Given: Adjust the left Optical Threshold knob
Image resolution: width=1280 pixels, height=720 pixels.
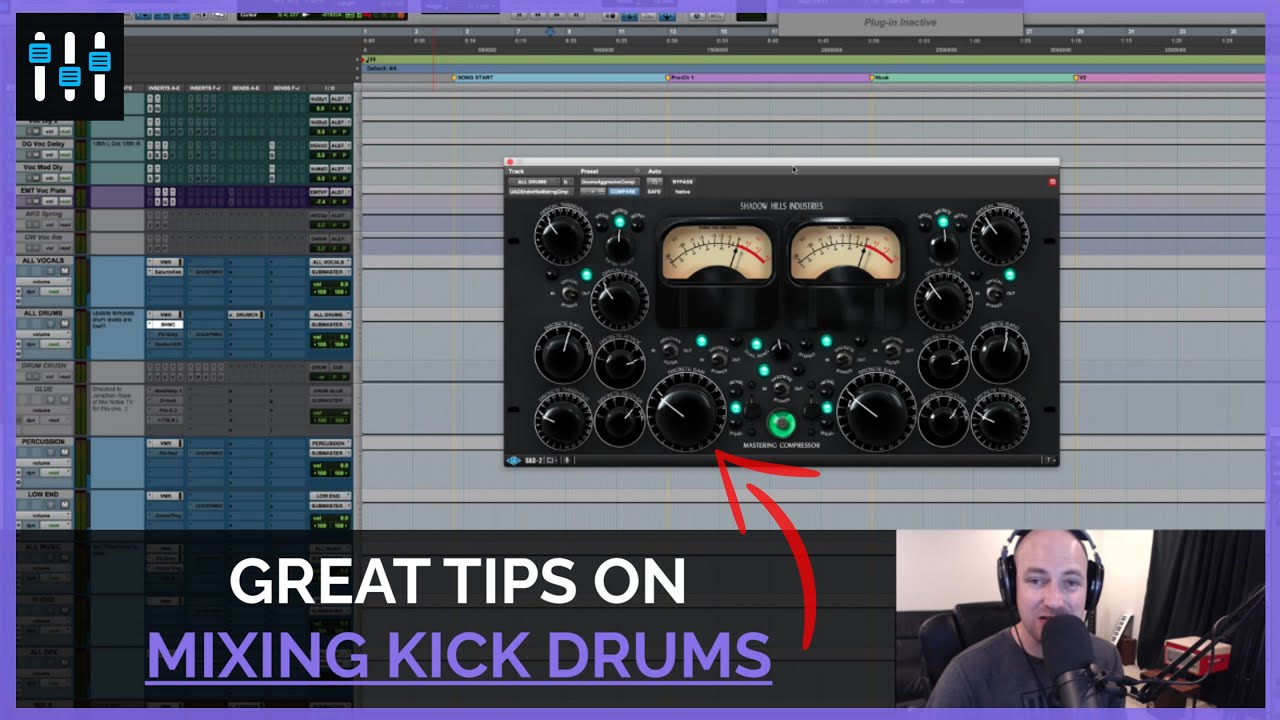Looking at the screenshot, I should pyautogui.click(x=563, y=237).
